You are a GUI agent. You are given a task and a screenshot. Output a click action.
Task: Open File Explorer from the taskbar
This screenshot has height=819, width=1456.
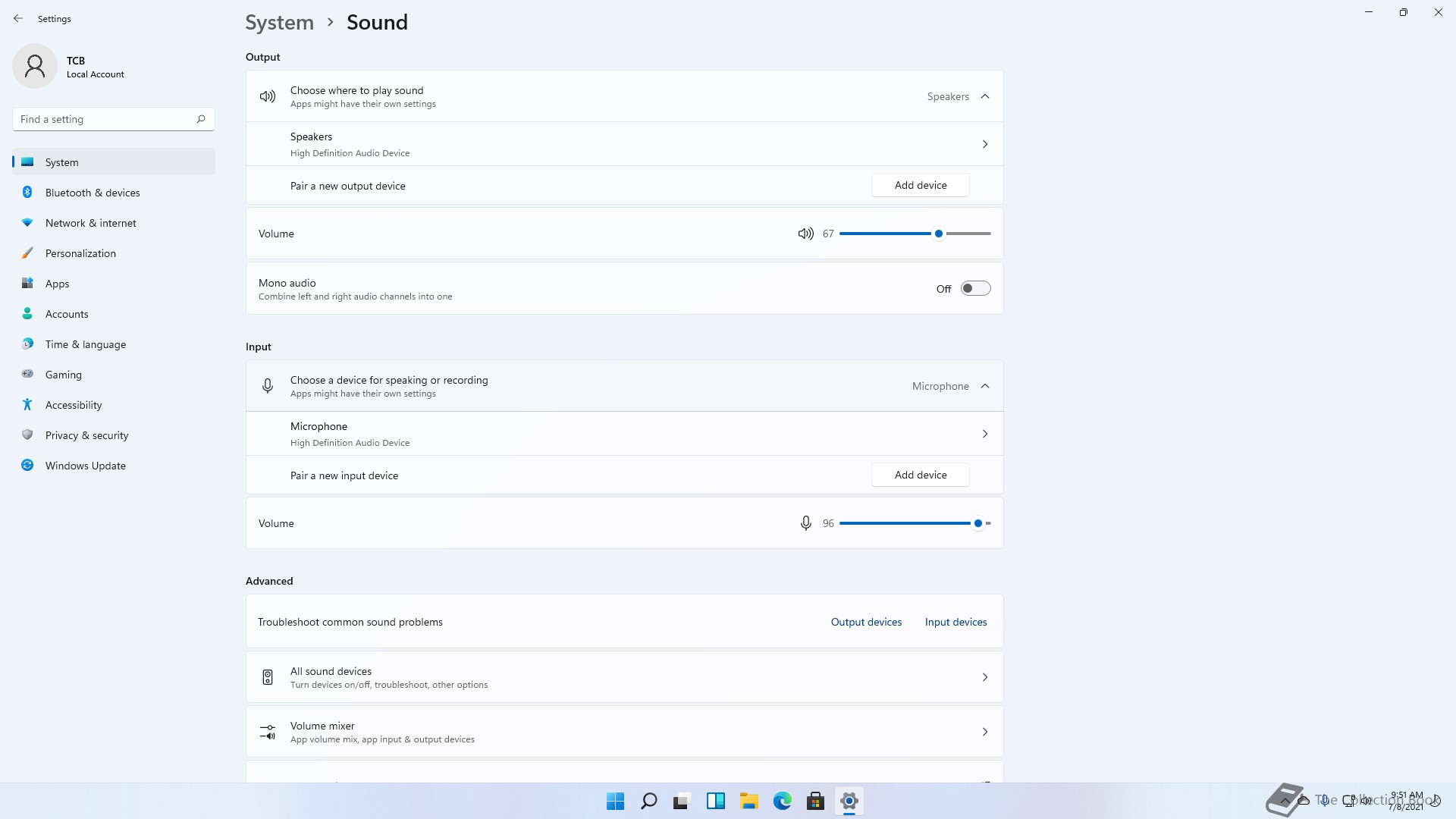[x=748, y=801]
